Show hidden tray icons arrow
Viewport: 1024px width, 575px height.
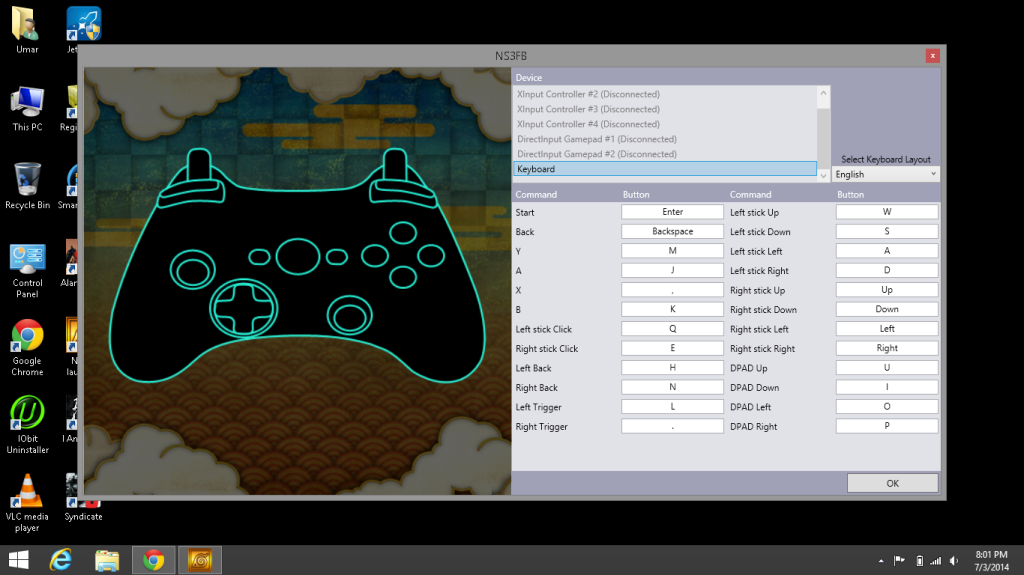(881, 561)
